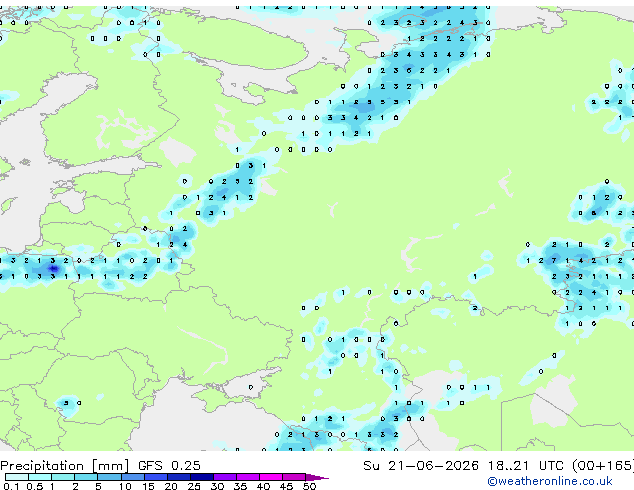Choose the 20–25 mm legend color swatch
The height and width of the screenshot is (490, 634).
pyautogui.click(x=178, y=477)
